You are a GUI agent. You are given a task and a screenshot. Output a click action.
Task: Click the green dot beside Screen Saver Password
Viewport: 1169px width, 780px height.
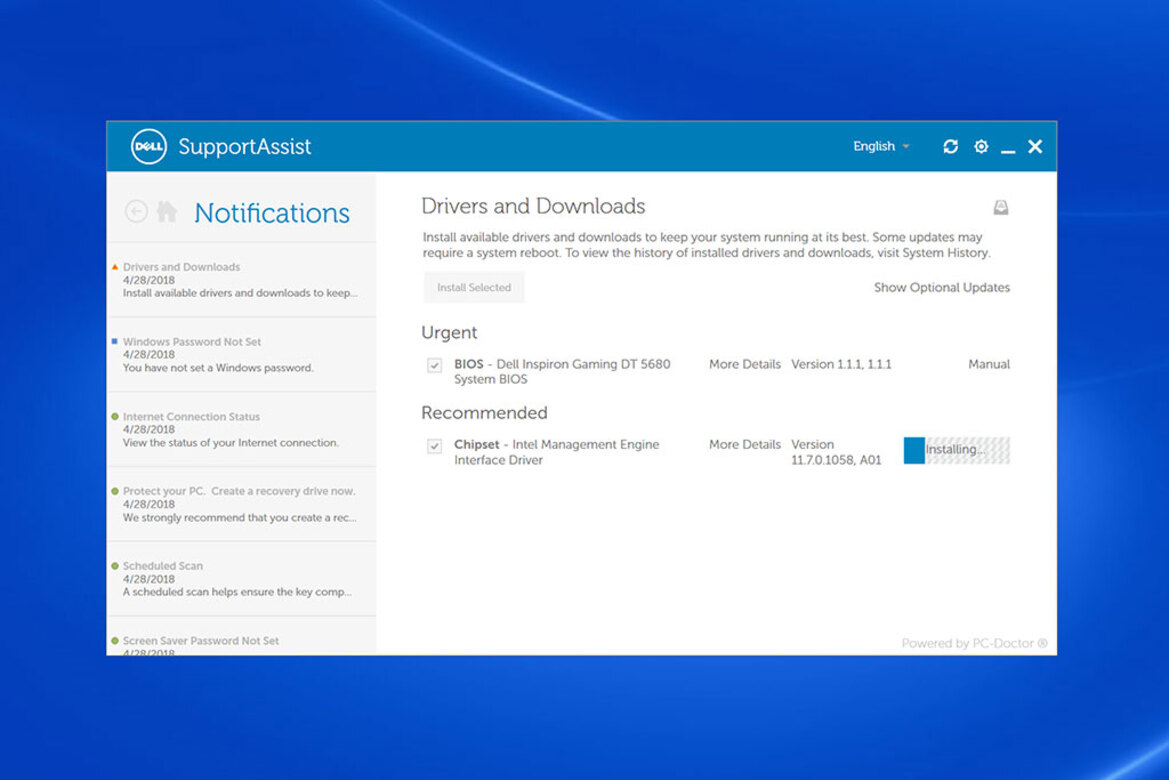115,641
